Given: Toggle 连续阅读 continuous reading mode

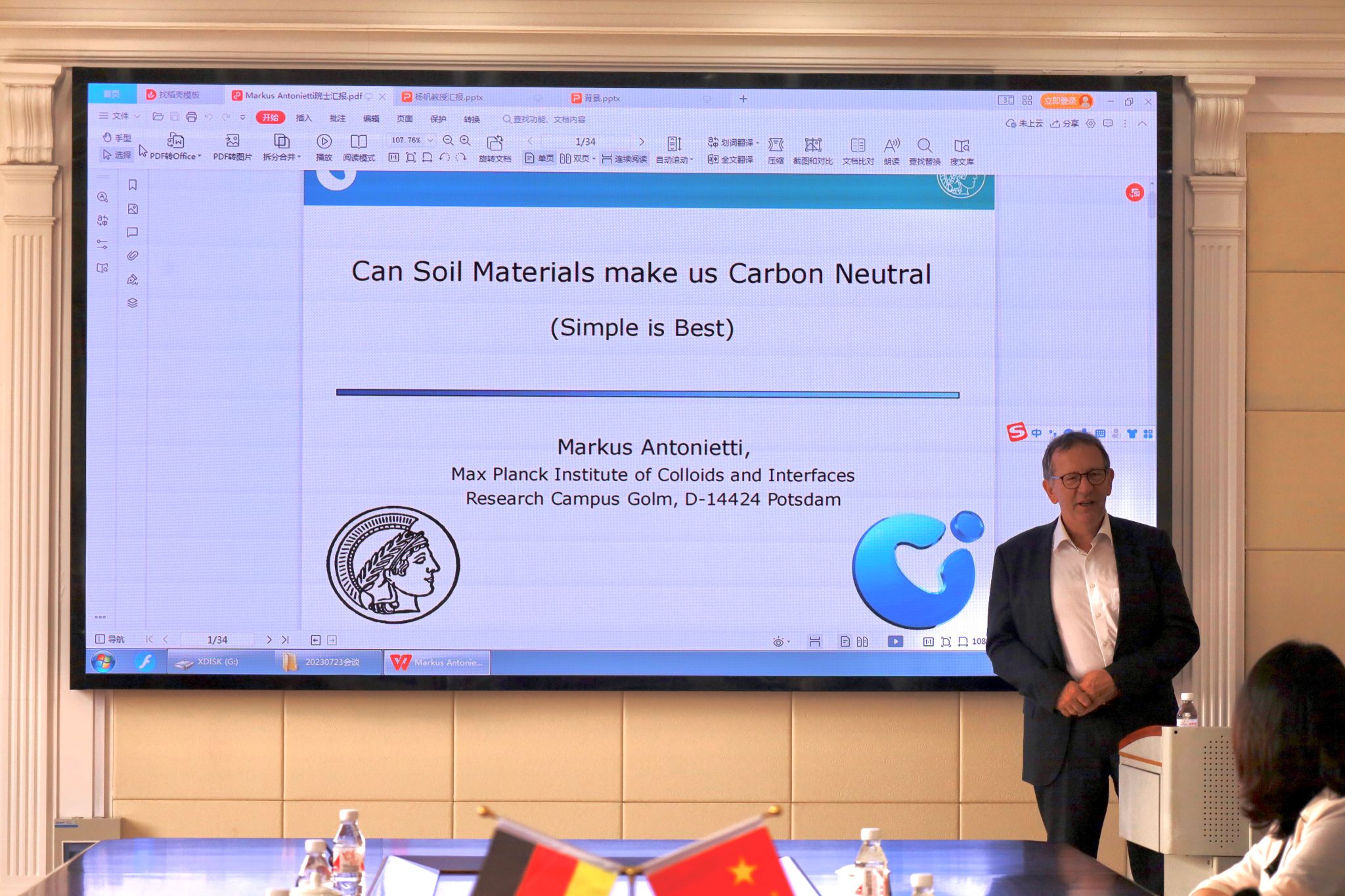Looking at the screenshot, I should [624, 159].
